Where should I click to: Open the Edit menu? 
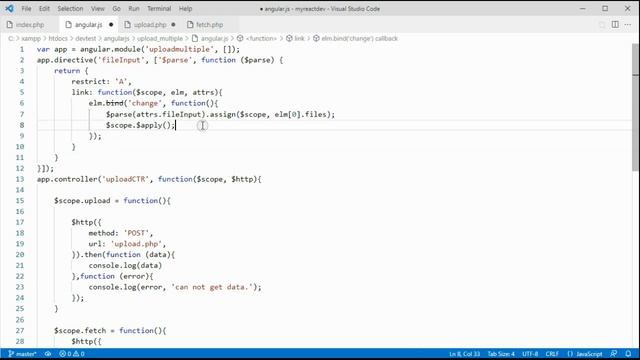tap(44, 9)
